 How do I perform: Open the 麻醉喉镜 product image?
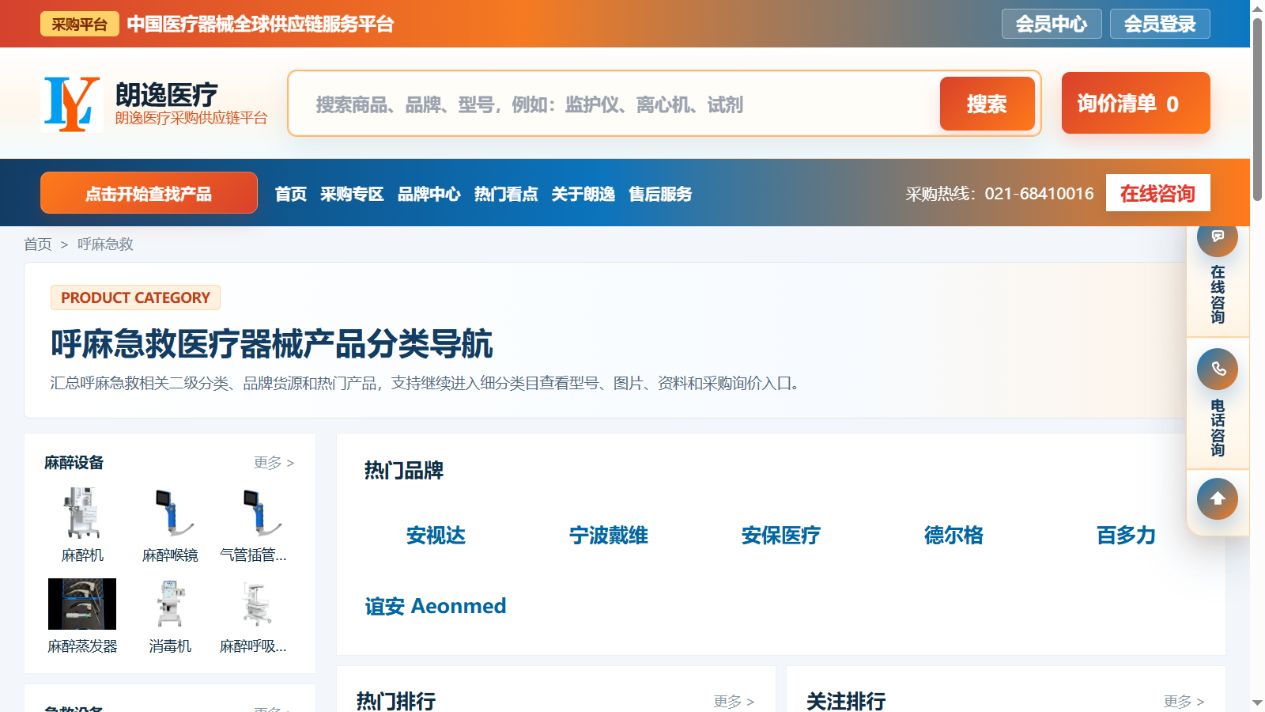point(170,513)
